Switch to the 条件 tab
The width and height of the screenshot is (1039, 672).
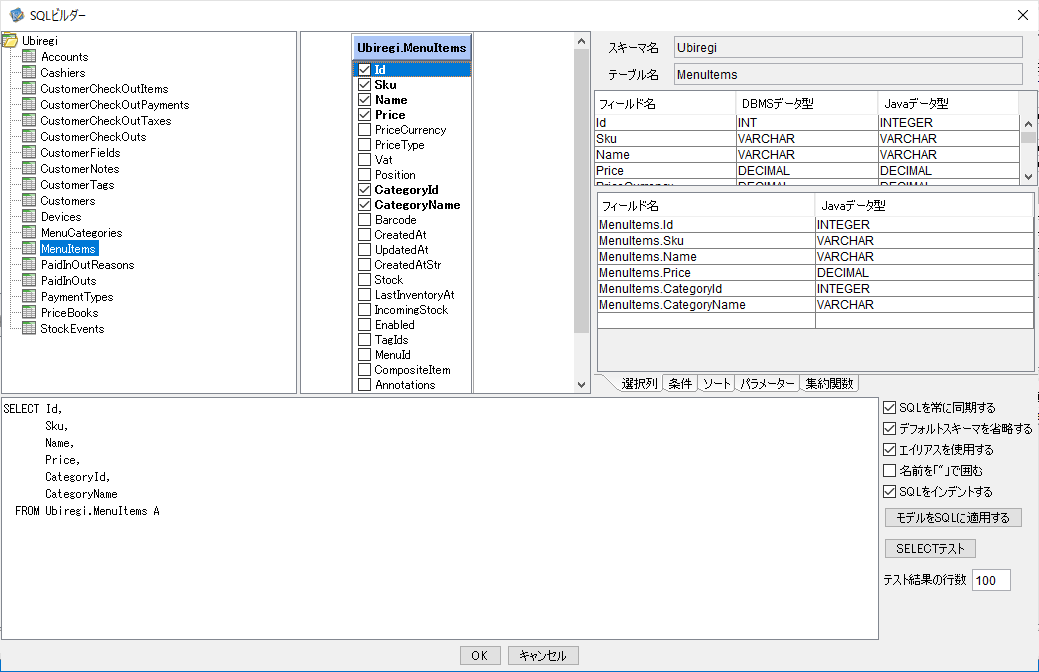click(680, 384)
